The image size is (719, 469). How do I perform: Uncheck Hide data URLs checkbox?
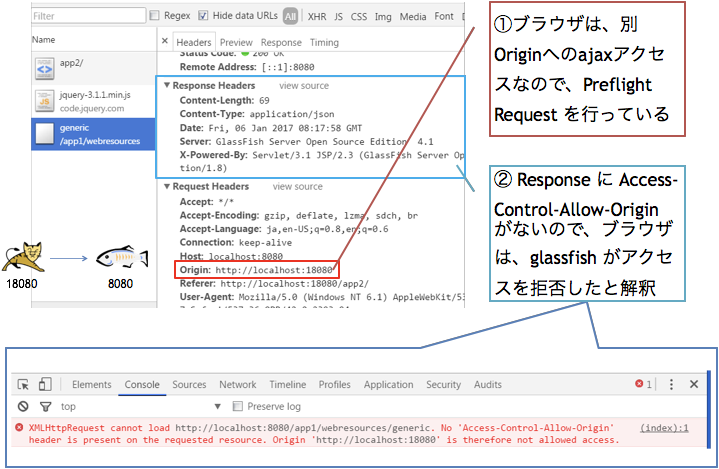point(203,16)
